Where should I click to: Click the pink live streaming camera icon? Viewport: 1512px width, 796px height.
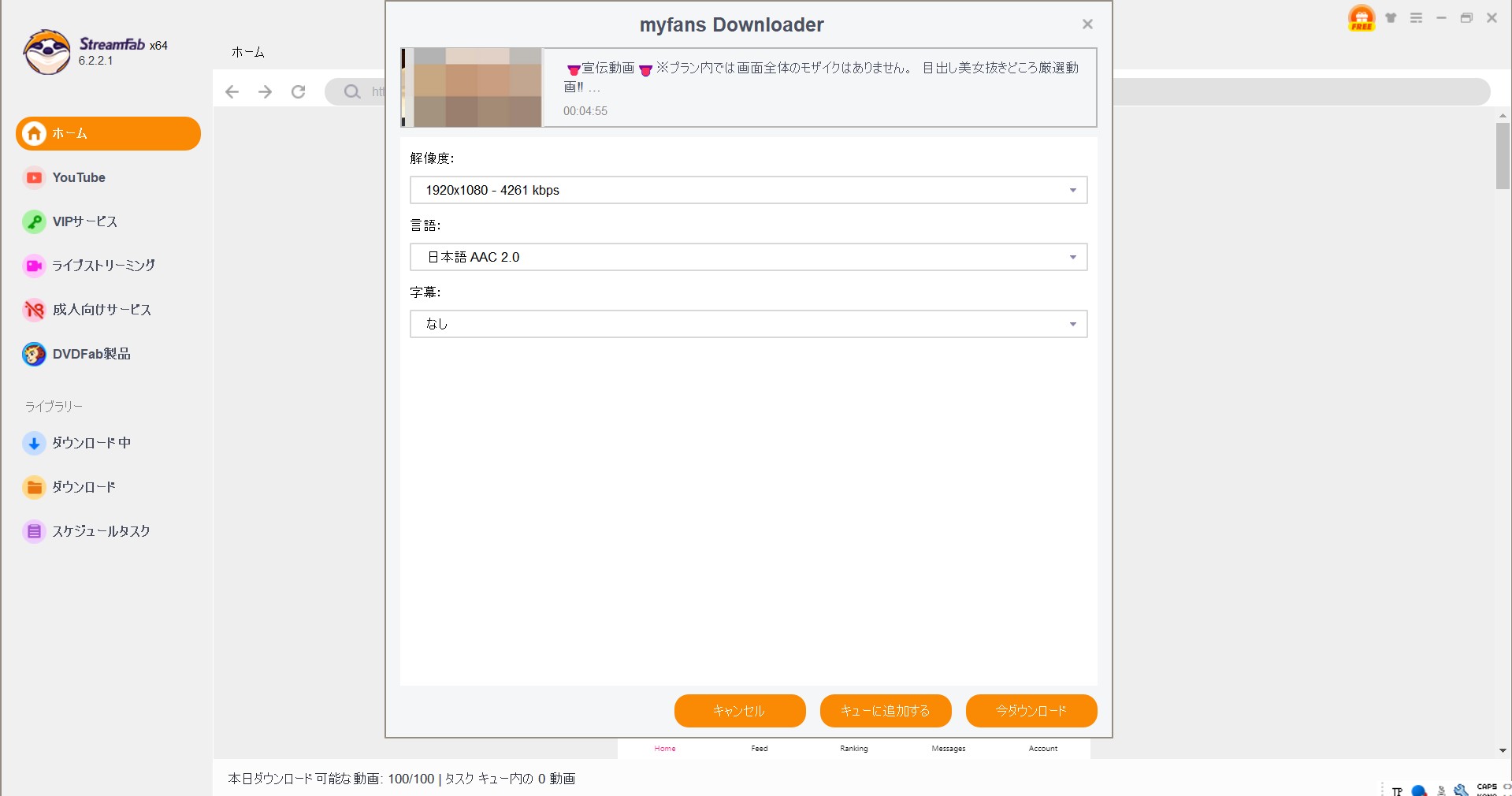point(34,266)
